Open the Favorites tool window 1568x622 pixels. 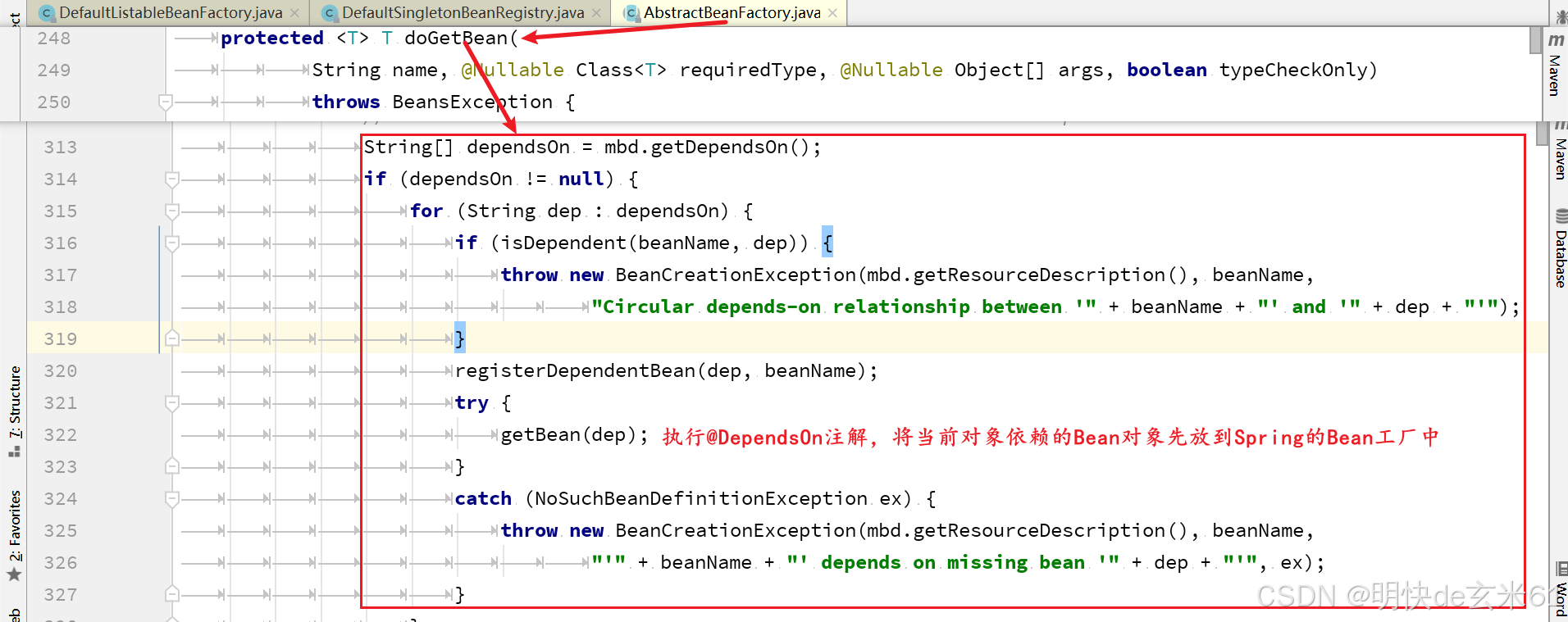(x=15, y=535)
